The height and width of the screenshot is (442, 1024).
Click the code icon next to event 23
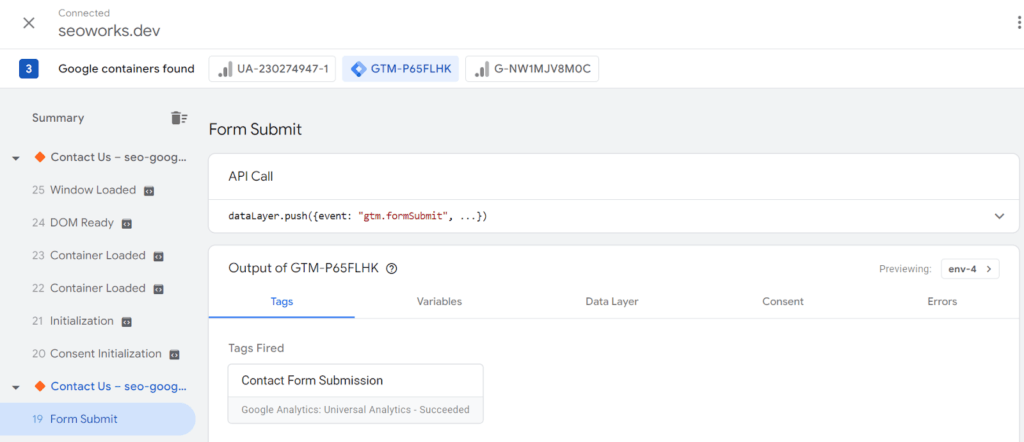click(158, 257)
